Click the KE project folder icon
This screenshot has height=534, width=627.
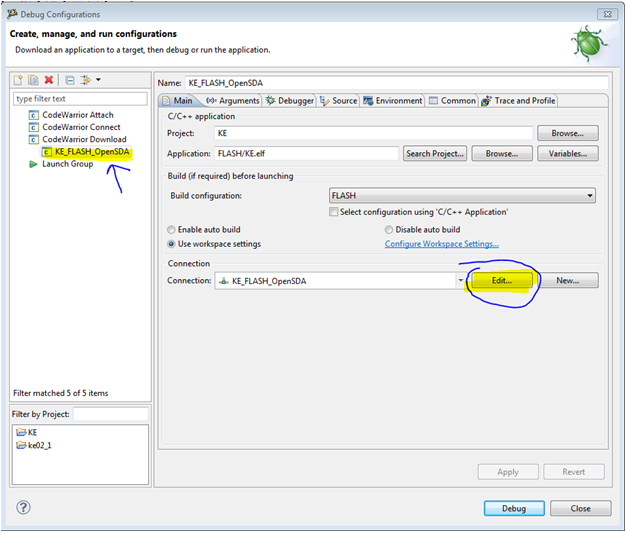(21, 432)
